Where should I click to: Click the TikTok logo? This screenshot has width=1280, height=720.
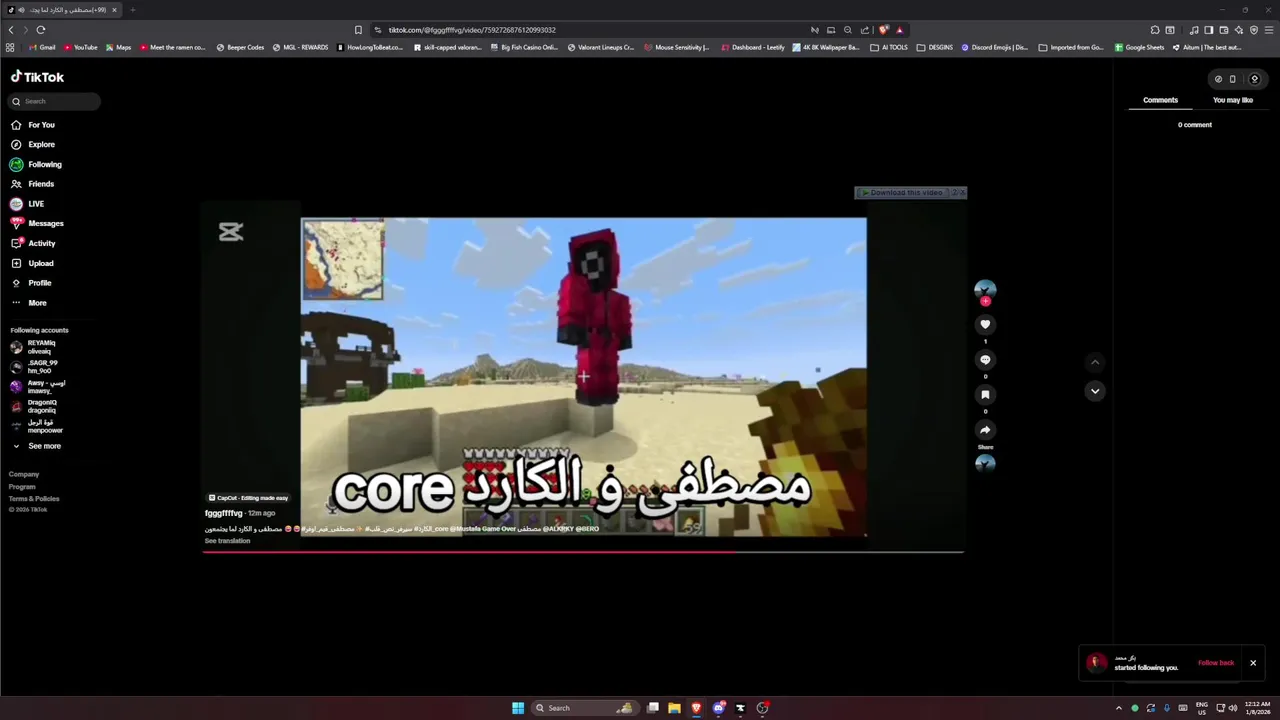pyautogui.click(x=37, y=77)
